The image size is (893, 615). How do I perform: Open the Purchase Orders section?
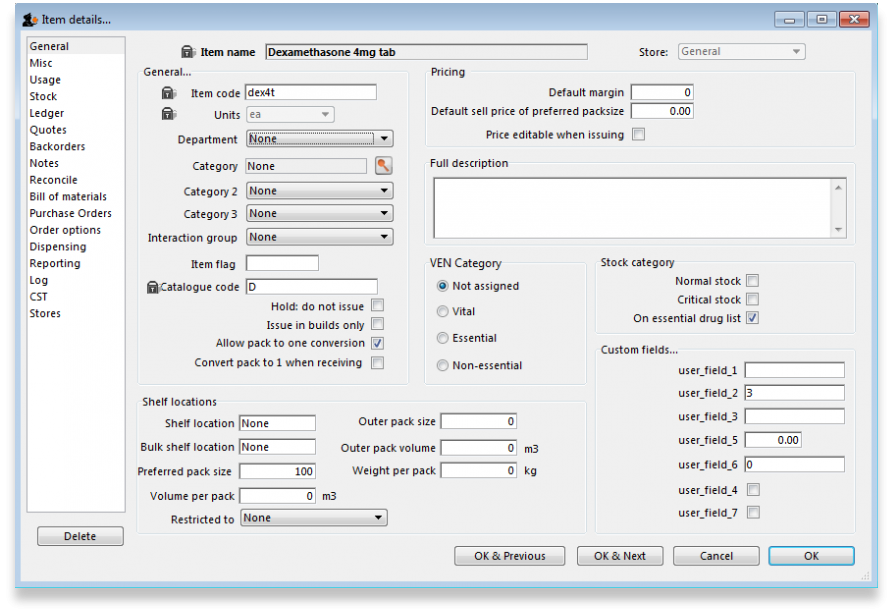pyautogui.click(x=70, y=213)
